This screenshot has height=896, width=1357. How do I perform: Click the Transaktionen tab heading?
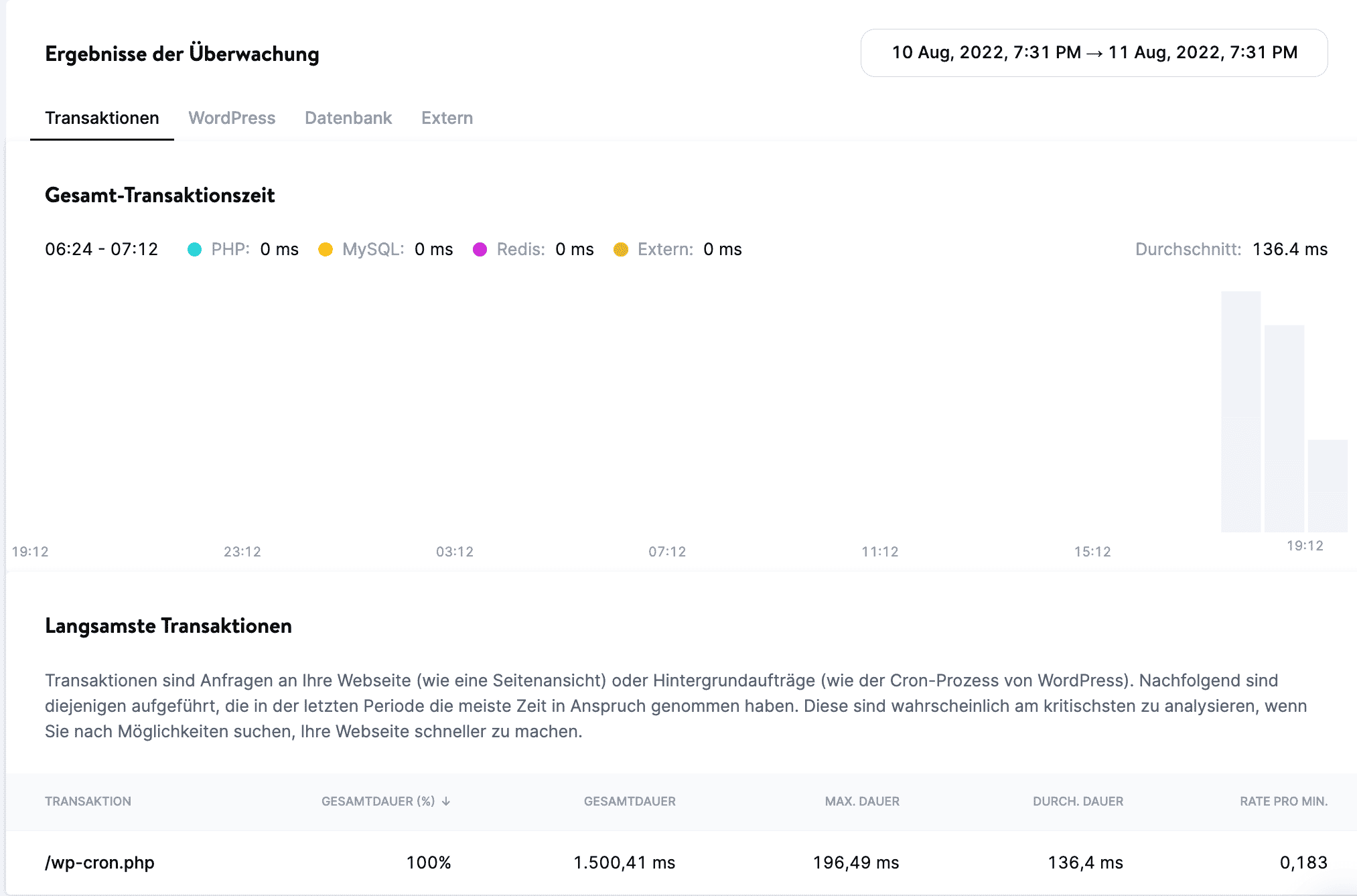[x=101, y=118]
